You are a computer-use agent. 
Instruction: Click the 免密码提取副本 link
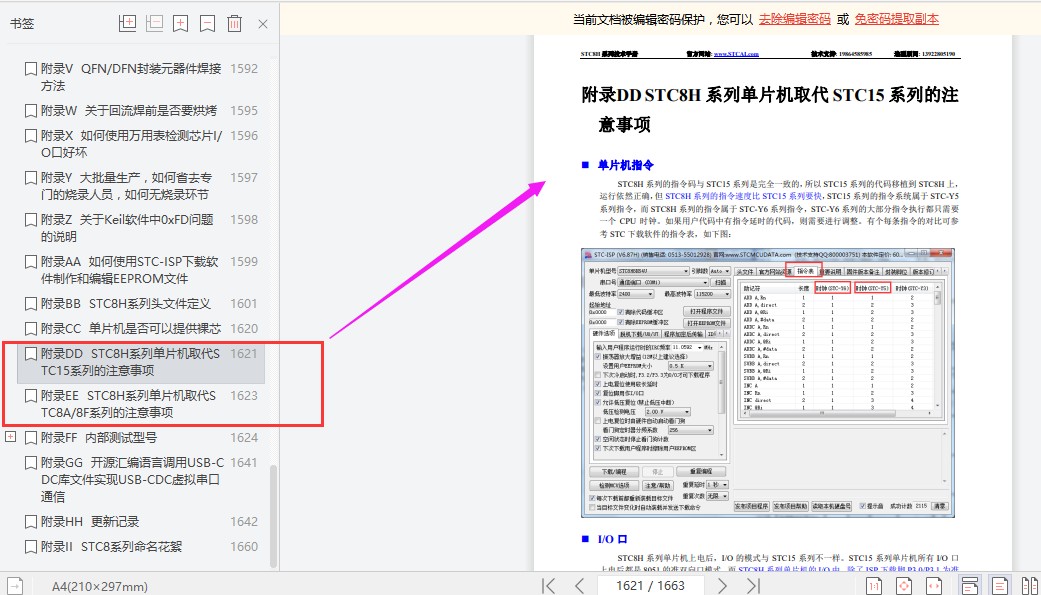(896, 19)
